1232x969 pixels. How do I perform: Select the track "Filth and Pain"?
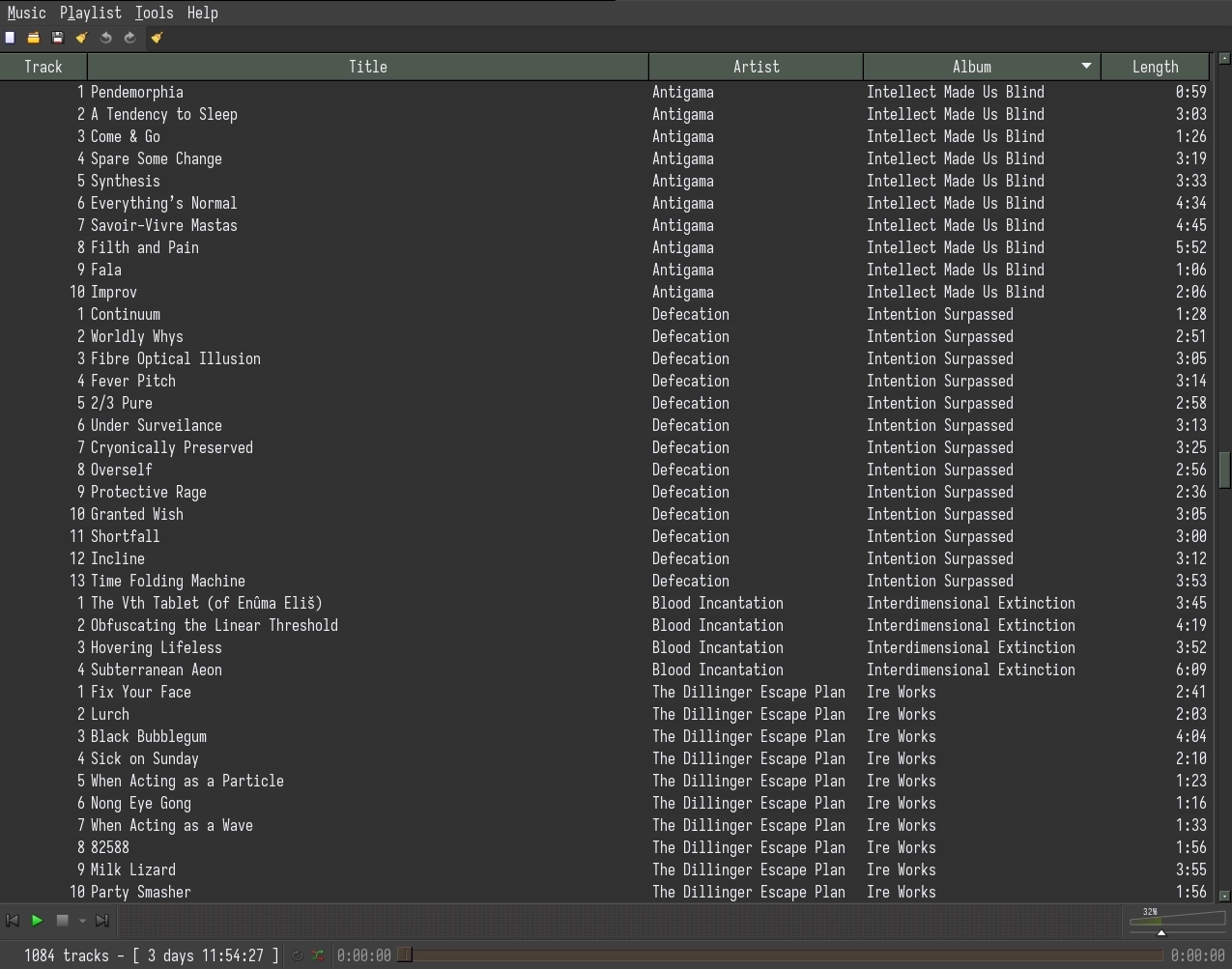pos(605,247)
